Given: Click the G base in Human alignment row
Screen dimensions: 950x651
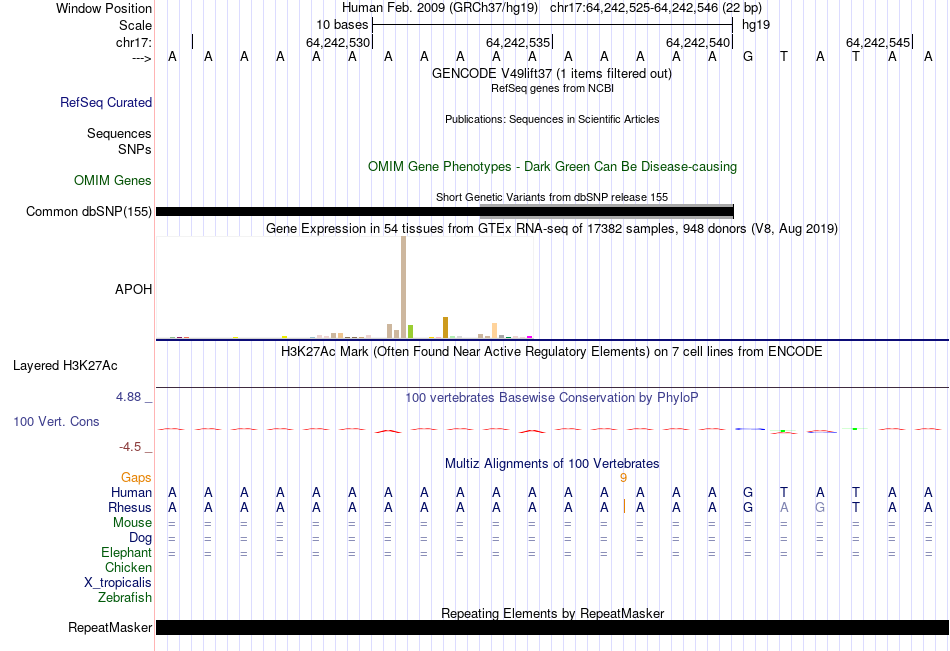Looking at the screenshot, I should click(x=748, y=492).
